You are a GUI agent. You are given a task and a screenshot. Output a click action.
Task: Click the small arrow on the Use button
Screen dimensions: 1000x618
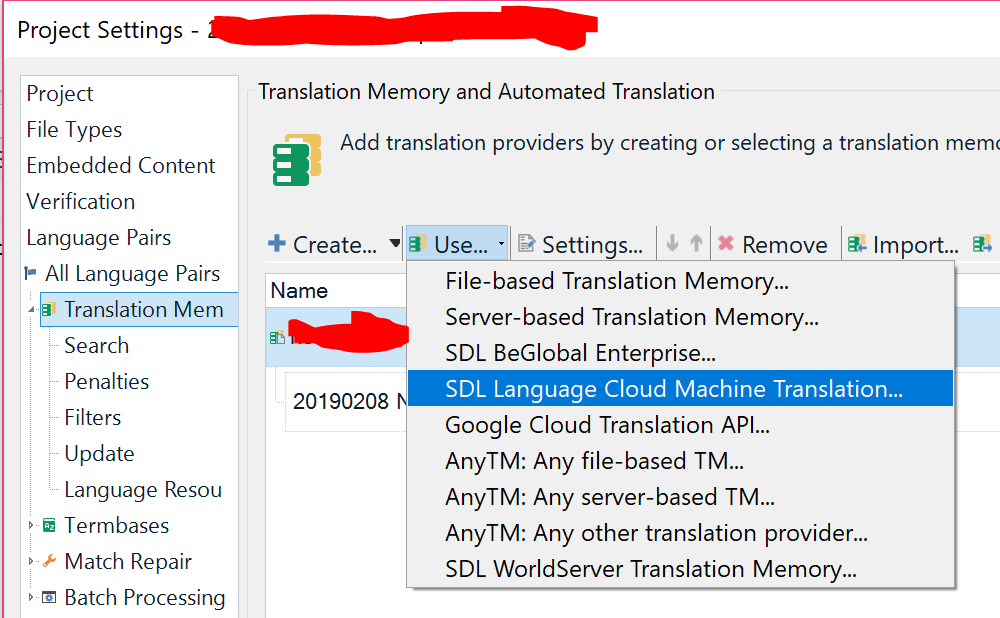tap(501, 244)
